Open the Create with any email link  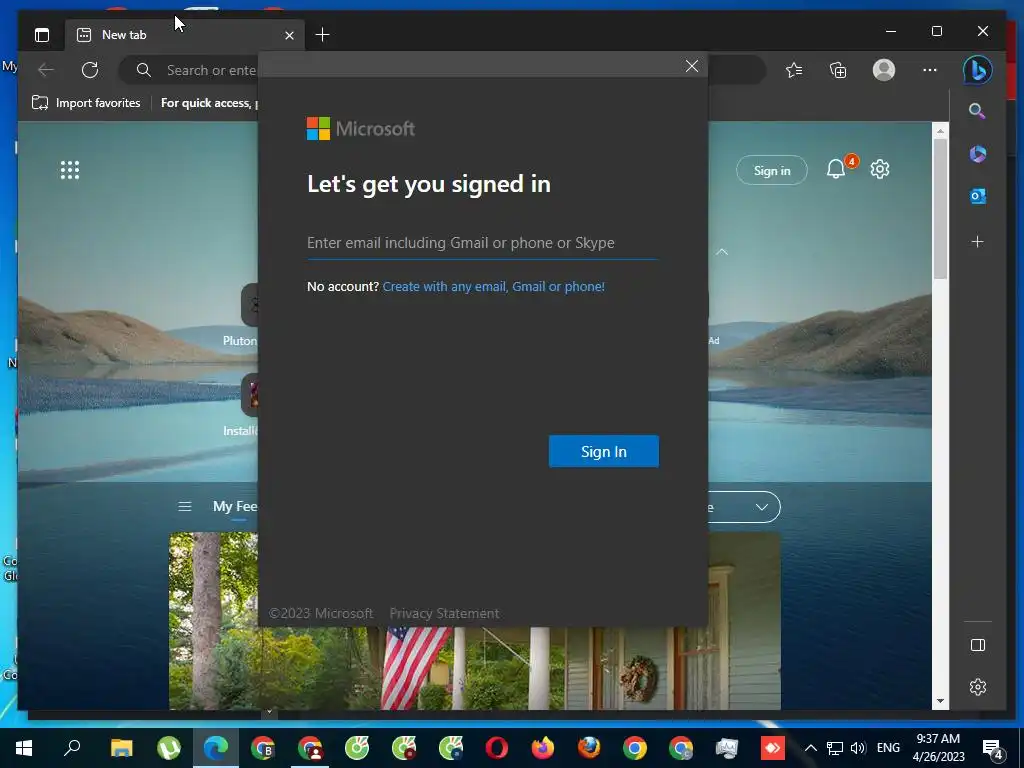coord(494,287)
